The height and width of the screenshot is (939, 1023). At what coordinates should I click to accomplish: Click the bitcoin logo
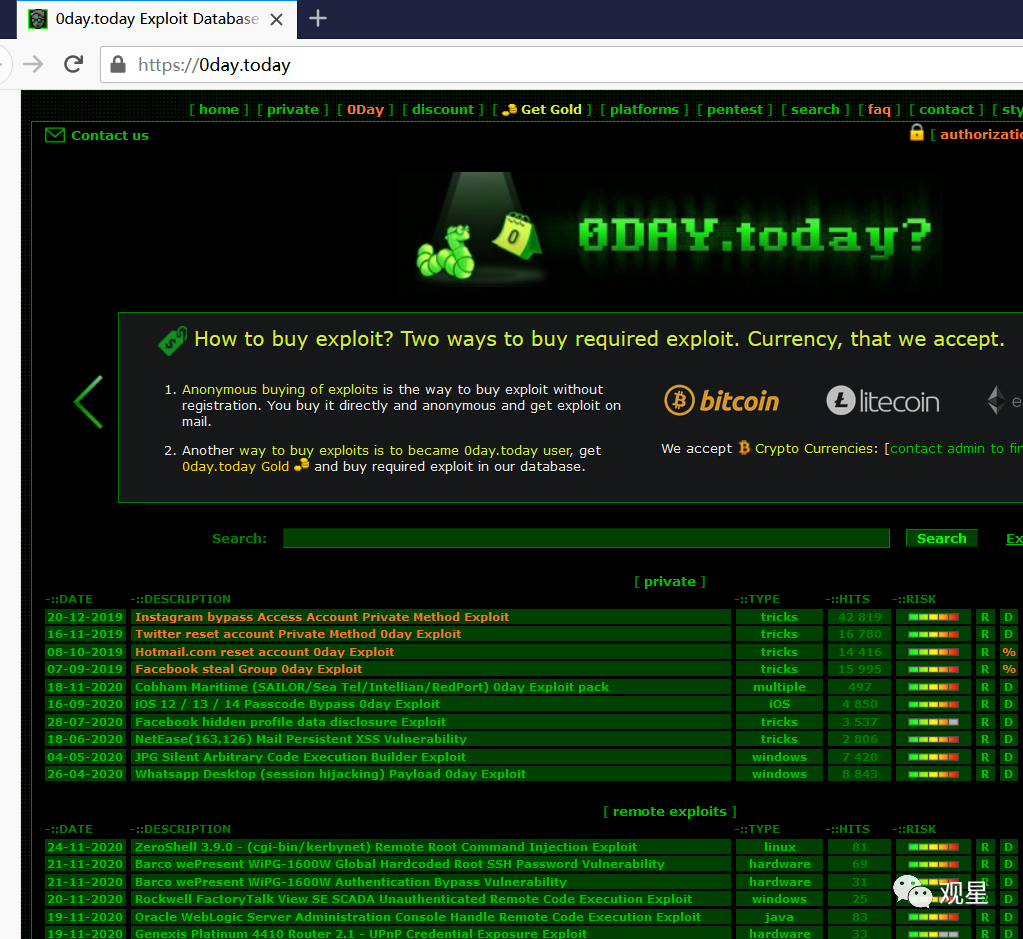tap(722, 400)
